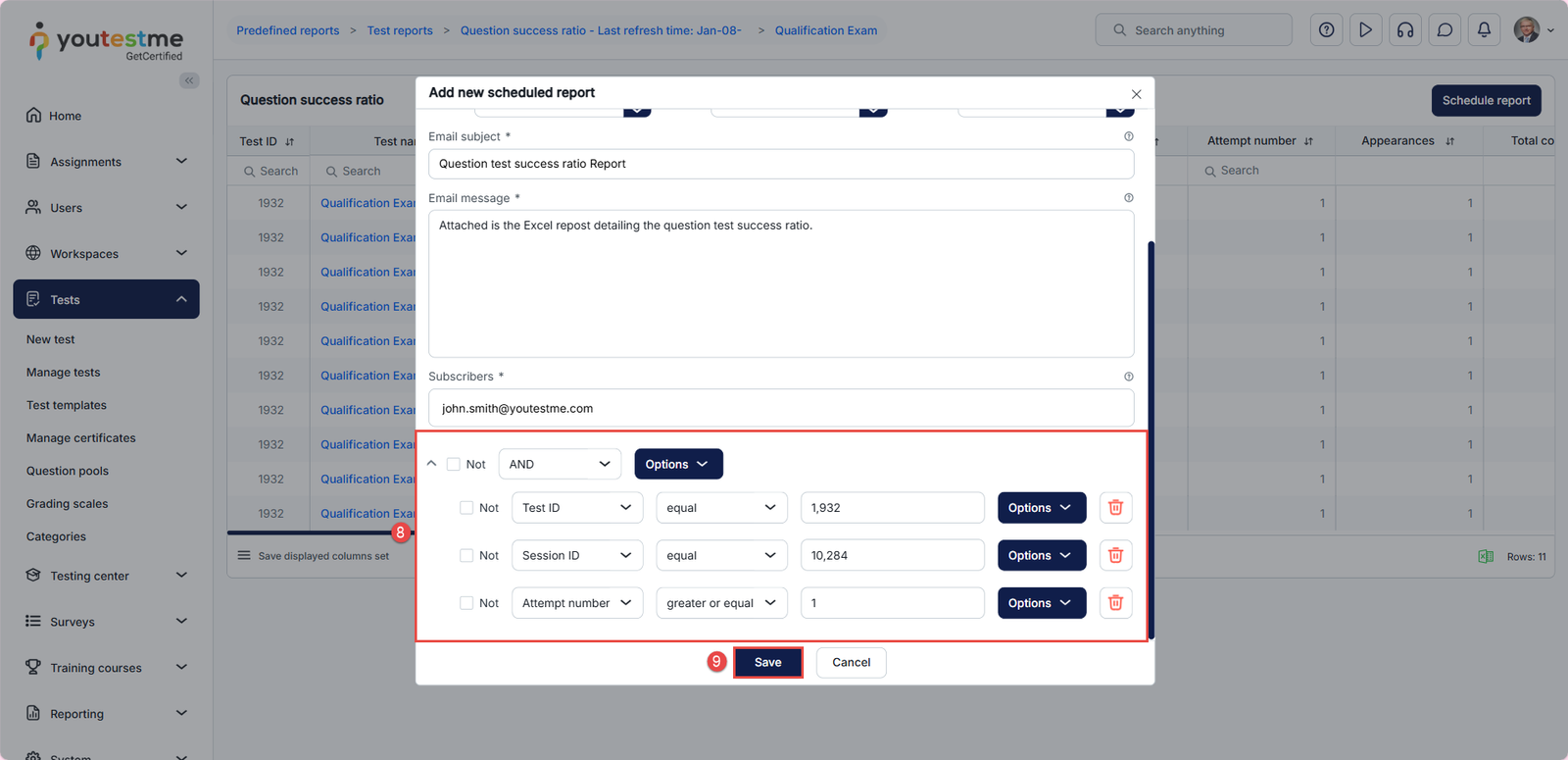Viewport: 1568px width, 760px height.
Task: Delete the Attempt number filter row
Action: pyautogui.click(x=1115, y=603)
